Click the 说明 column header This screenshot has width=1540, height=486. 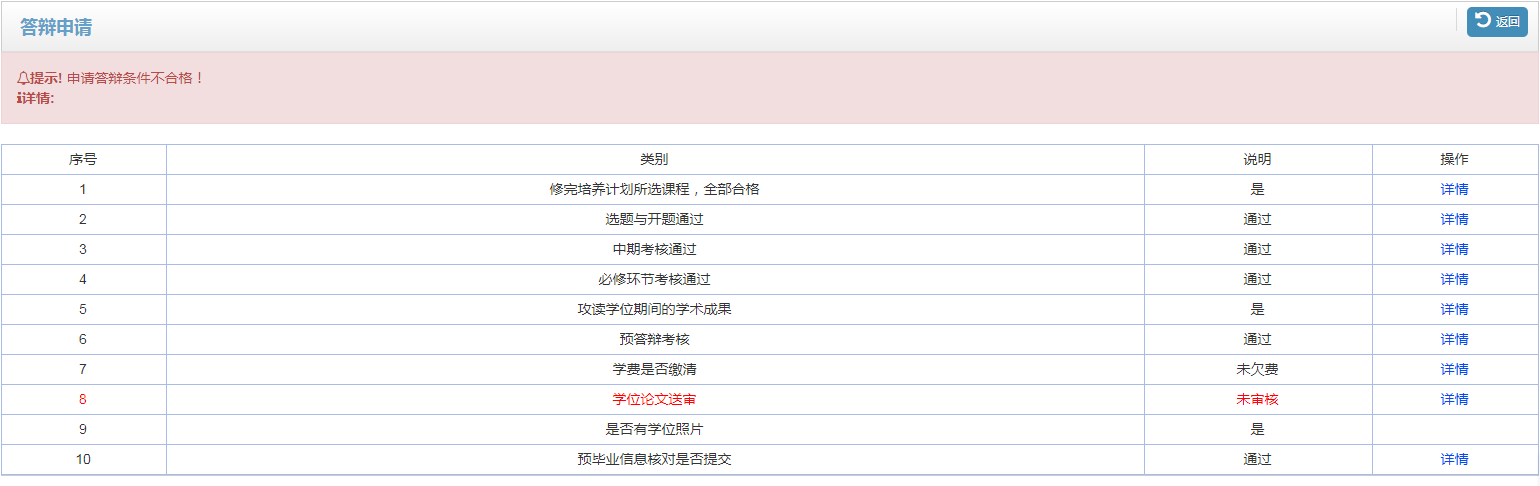point(1257,159)
